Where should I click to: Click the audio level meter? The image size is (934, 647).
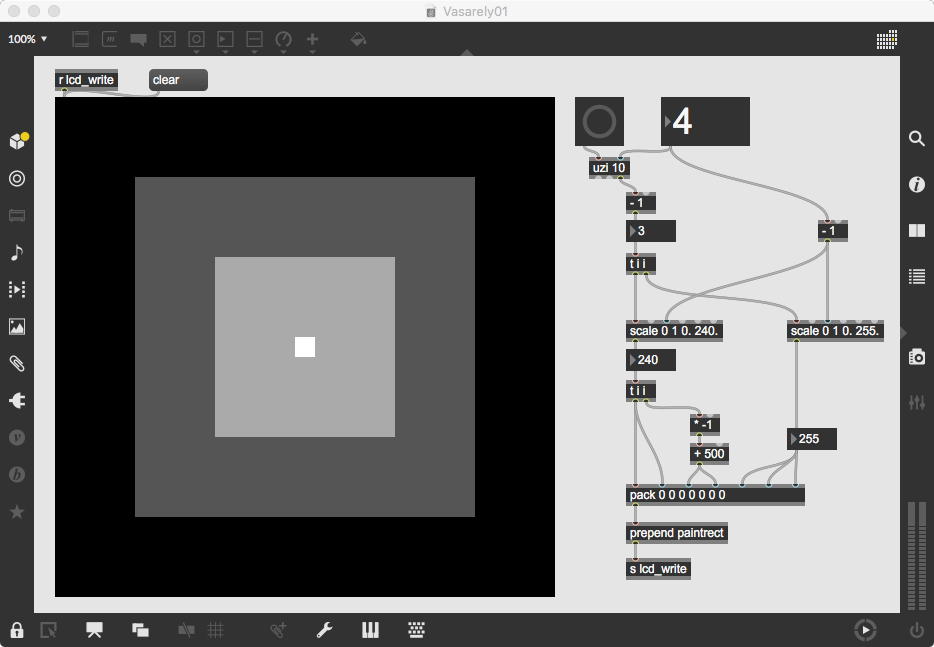pos(916,556)
